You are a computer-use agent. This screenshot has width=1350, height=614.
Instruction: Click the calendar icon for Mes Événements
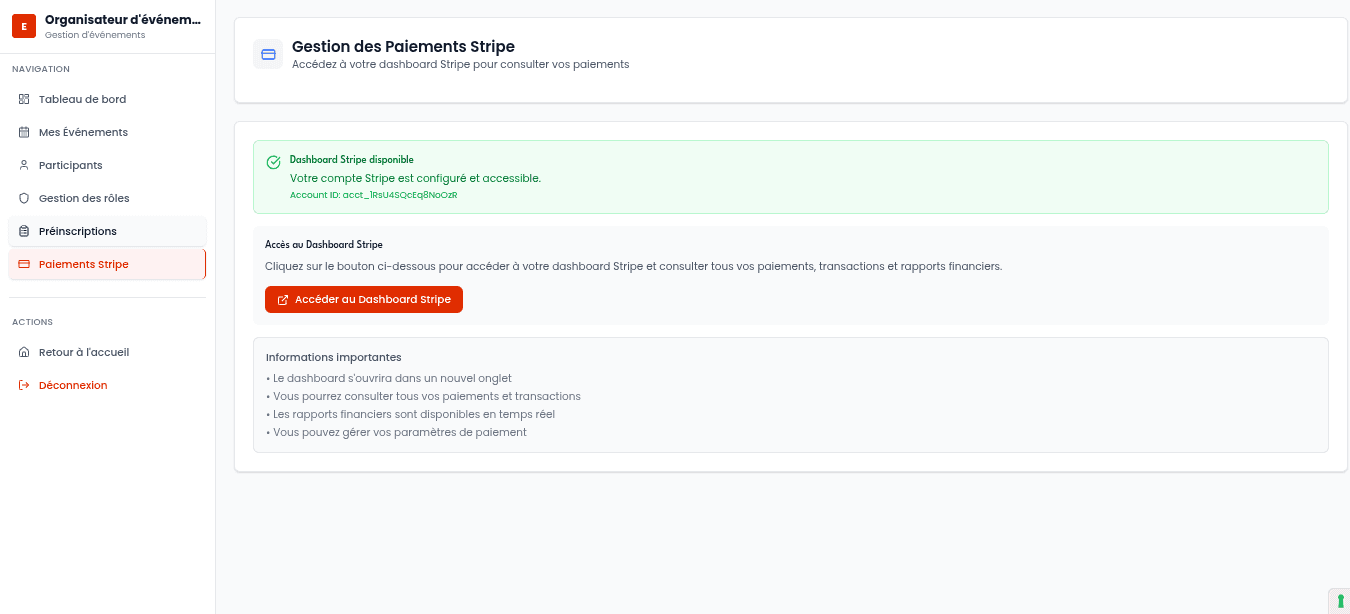click(24, 132)
